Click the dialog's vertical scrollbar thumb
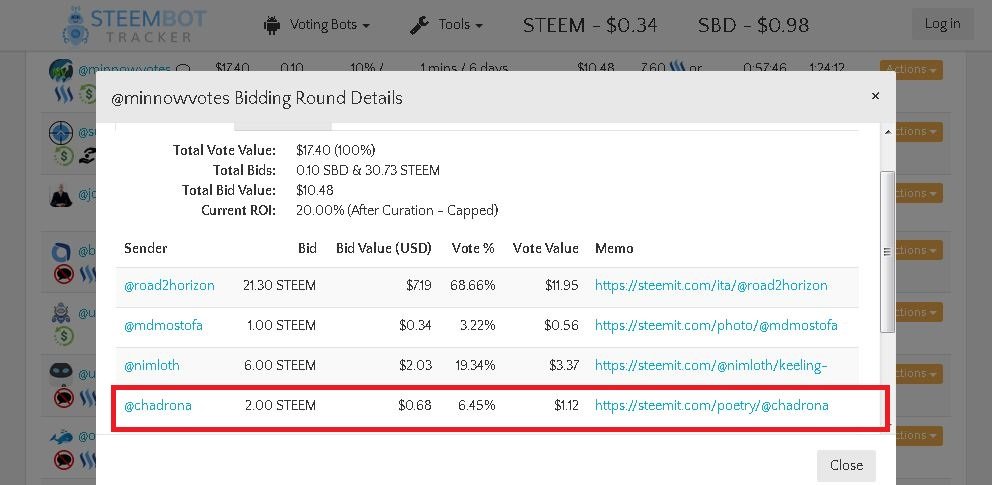This screenshot has height=485, width=992. pos(888,251)
